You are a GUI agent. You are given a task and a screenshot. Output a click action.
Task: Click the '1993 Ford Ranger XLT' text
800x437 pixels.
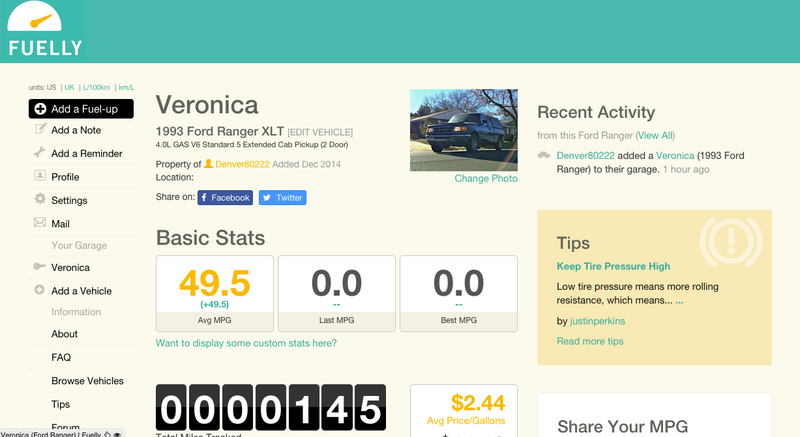[219, 131]
